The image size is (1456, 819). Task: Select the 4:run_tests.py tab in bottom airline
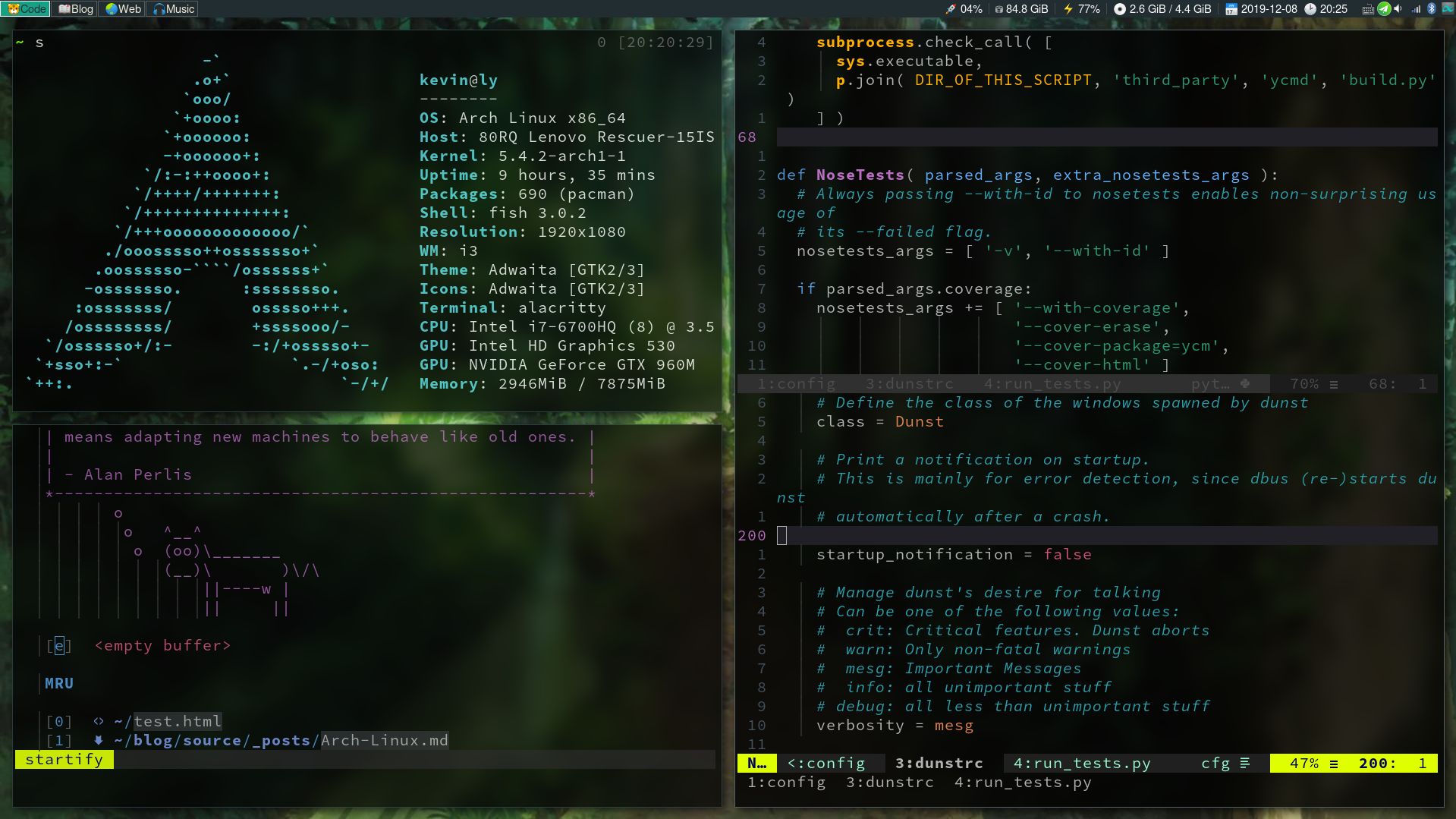[x=1082, y=764]
